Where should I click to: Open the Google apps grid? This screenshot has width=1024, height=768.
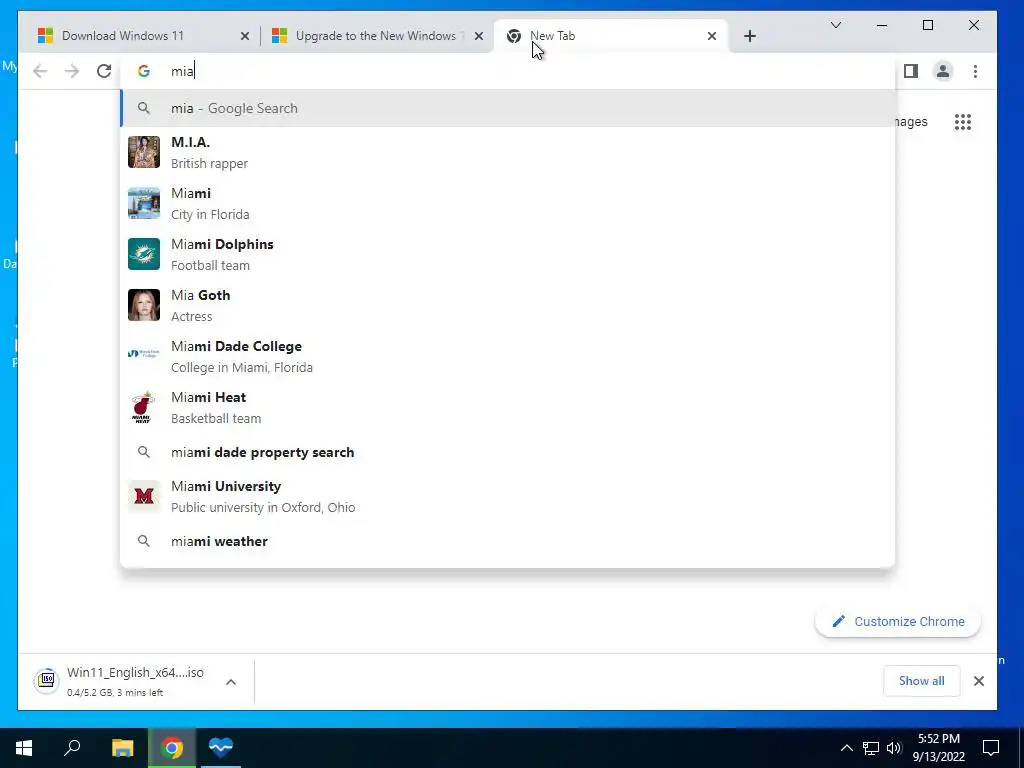coord(963,121)
